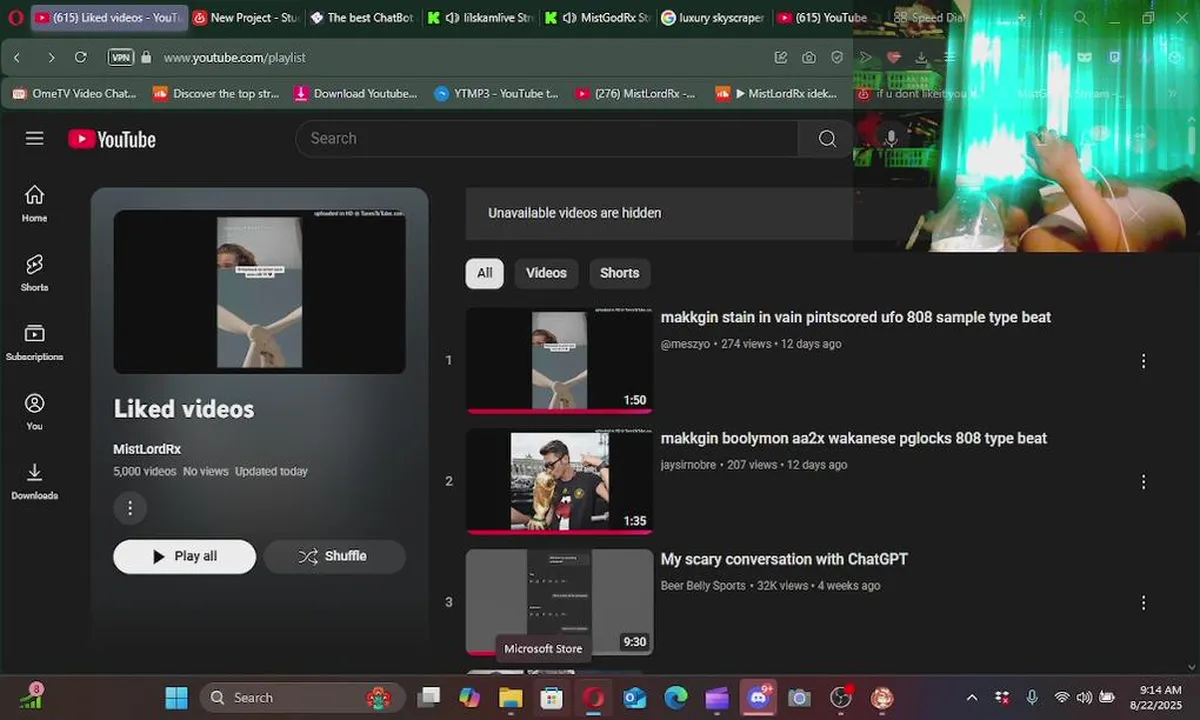This screenshot has height=720, width=1200.
Task: Switch to the luxury skyscraper tab
Action: coord(714,18)
